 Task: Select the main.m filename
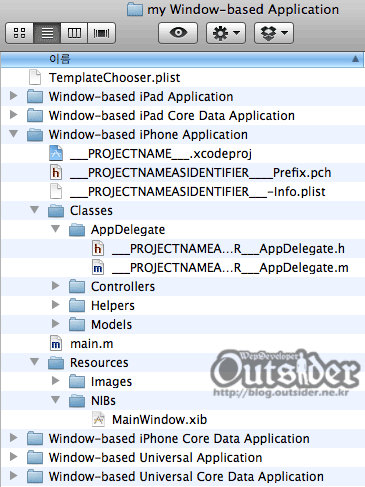[x=92, y=344]
